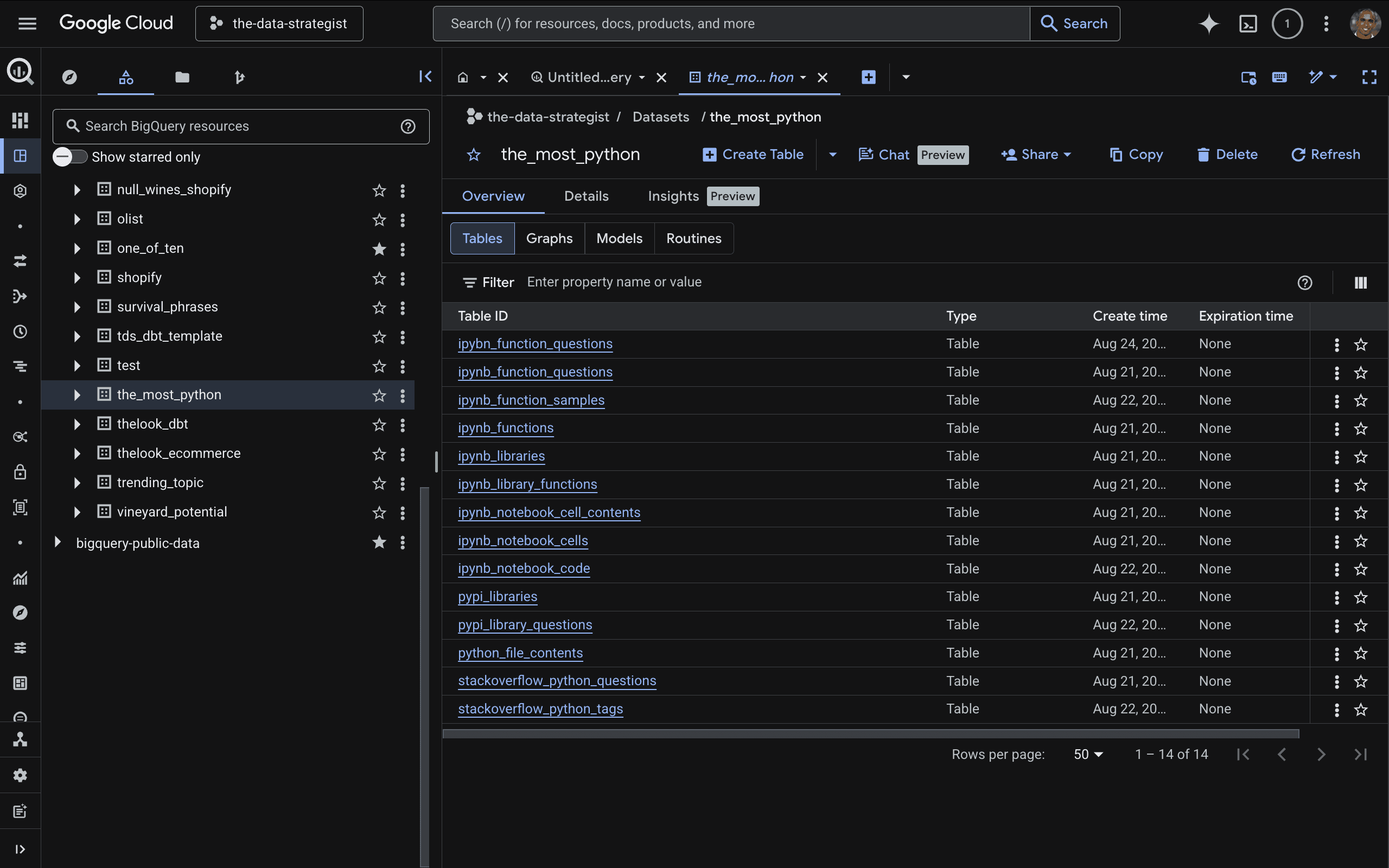1389x868 pixels.
Task: Expand the null_wines_shopify dataset
Action: pyautogui.click(x=77, y=189)
